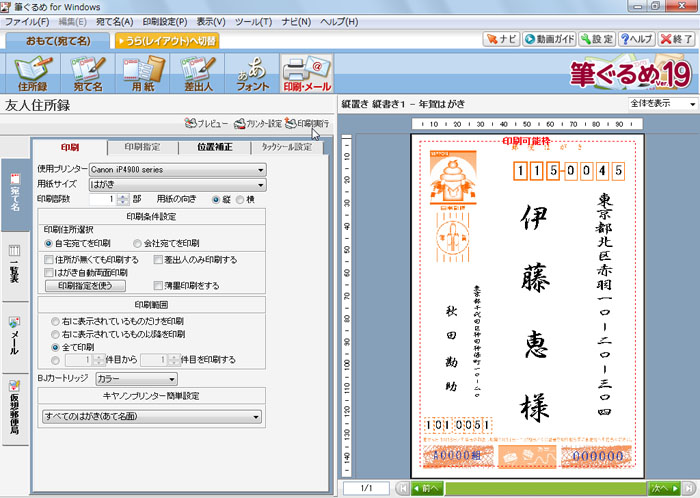Jump to the last record in preview
700x498 pixels.
tap(688, 488)
